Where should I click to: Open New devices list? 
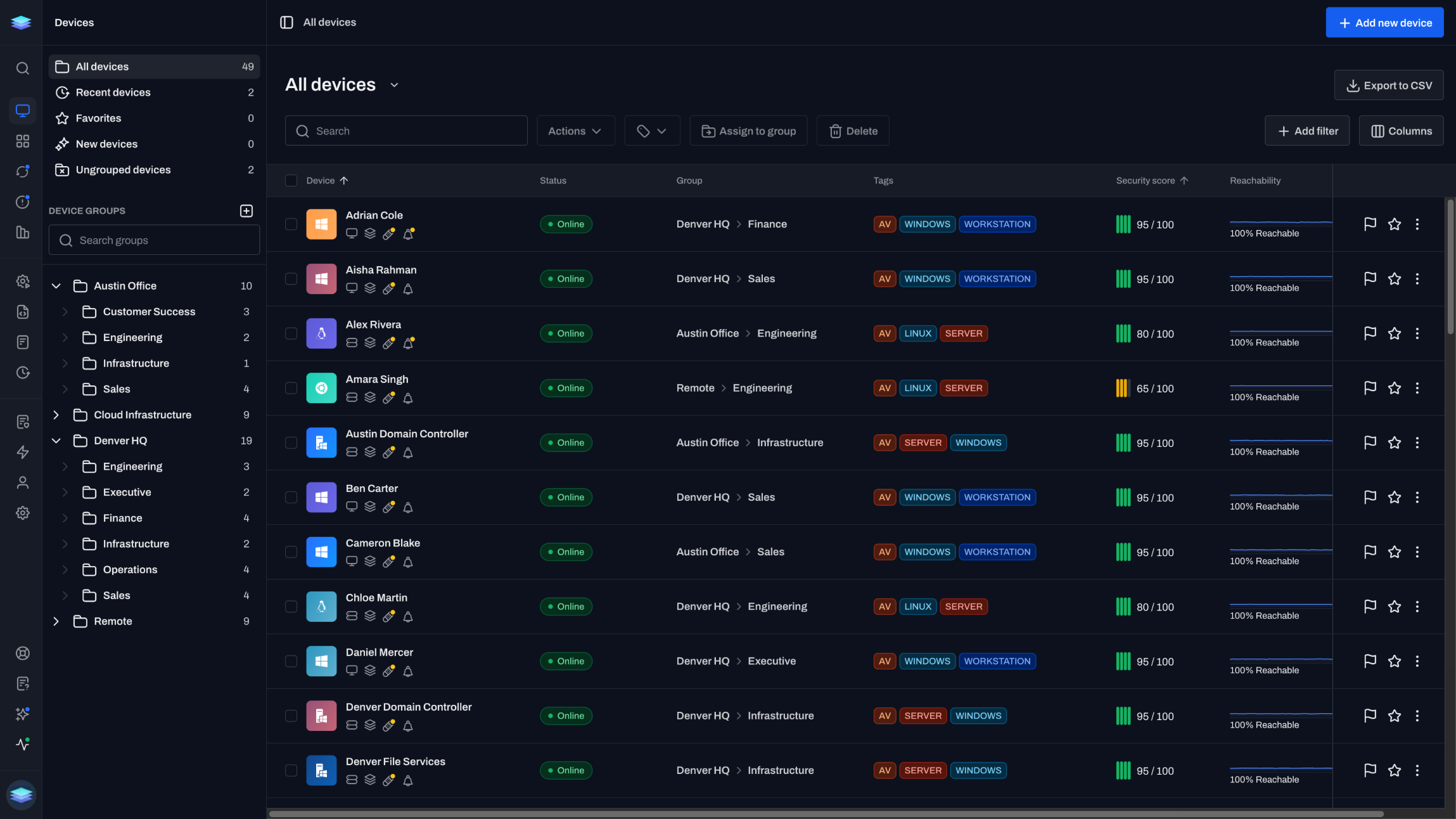(154, 144)
